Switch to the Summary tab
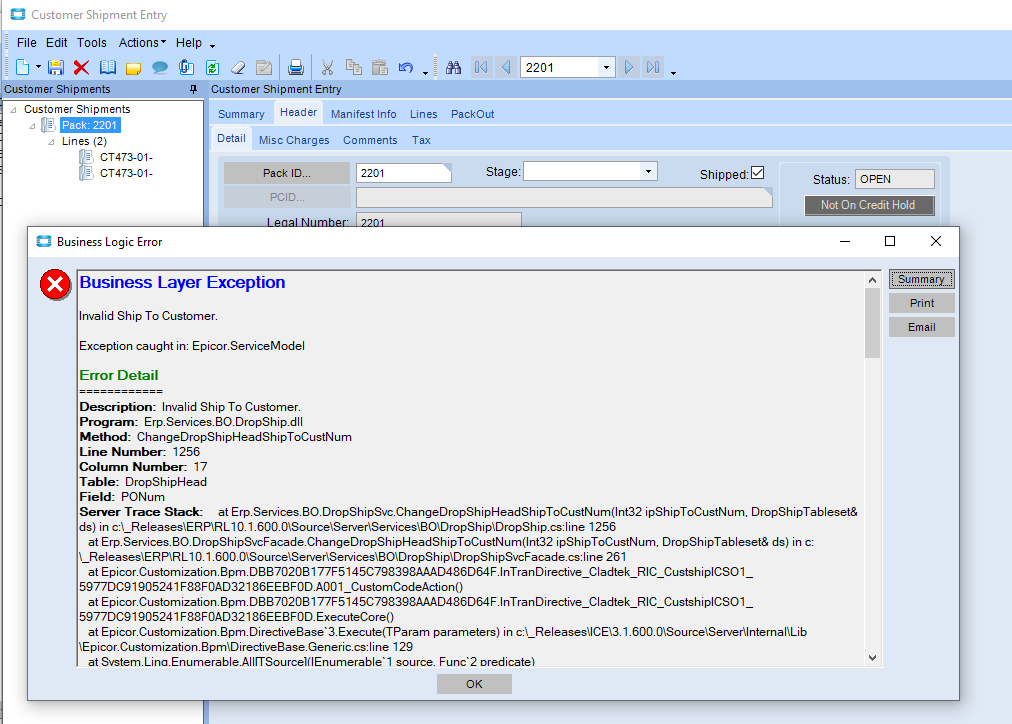The width and height of the screenshot is (1012, 724). coord(241,114)
